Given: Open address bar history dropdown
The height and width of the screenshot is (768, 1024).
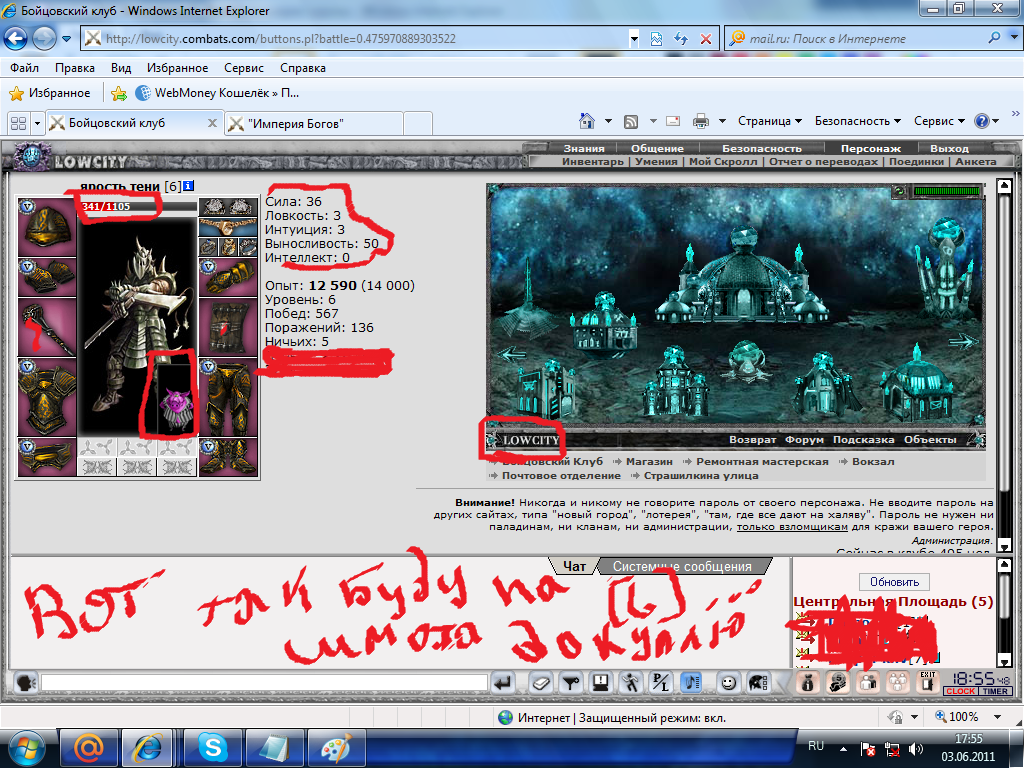Looking at the screenshot, I should pyautogui.click(x=633, y=39).
